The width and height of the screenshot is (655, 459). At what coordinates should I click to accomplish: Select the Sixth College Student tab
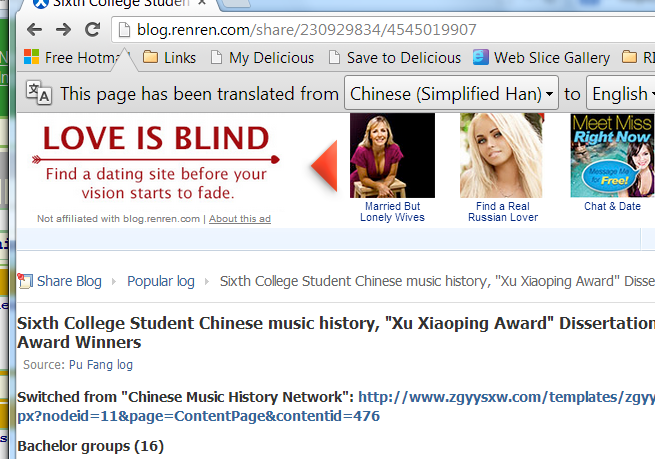click(117, 3)
